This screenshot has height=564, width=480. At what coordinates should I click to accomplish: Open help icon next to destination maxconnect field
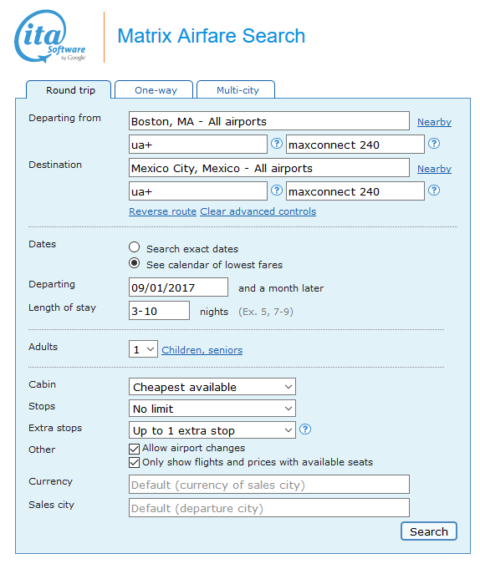coord(434,190)
